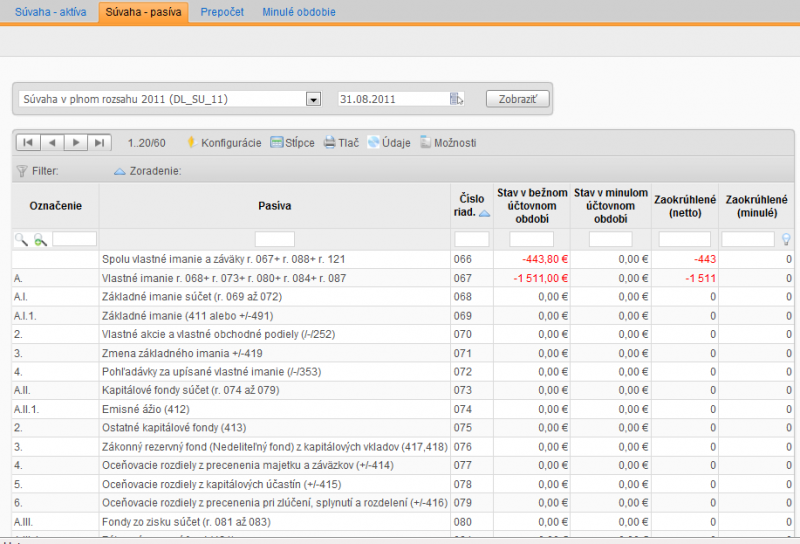
Task: Click the Zobraziť button
Action: tap(517, 98)
